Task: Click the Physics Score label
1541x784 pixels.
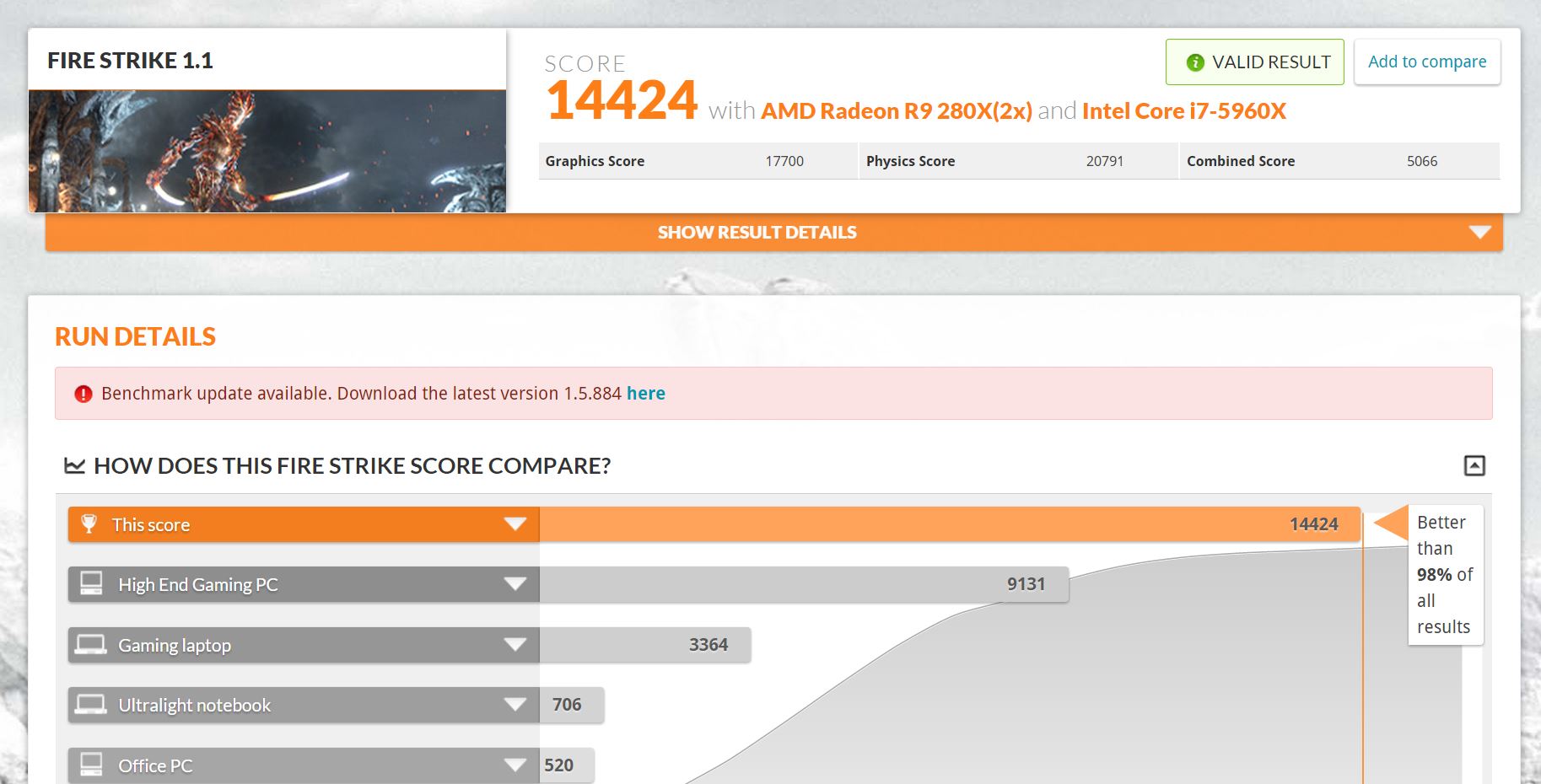Action: pos(910,161)
